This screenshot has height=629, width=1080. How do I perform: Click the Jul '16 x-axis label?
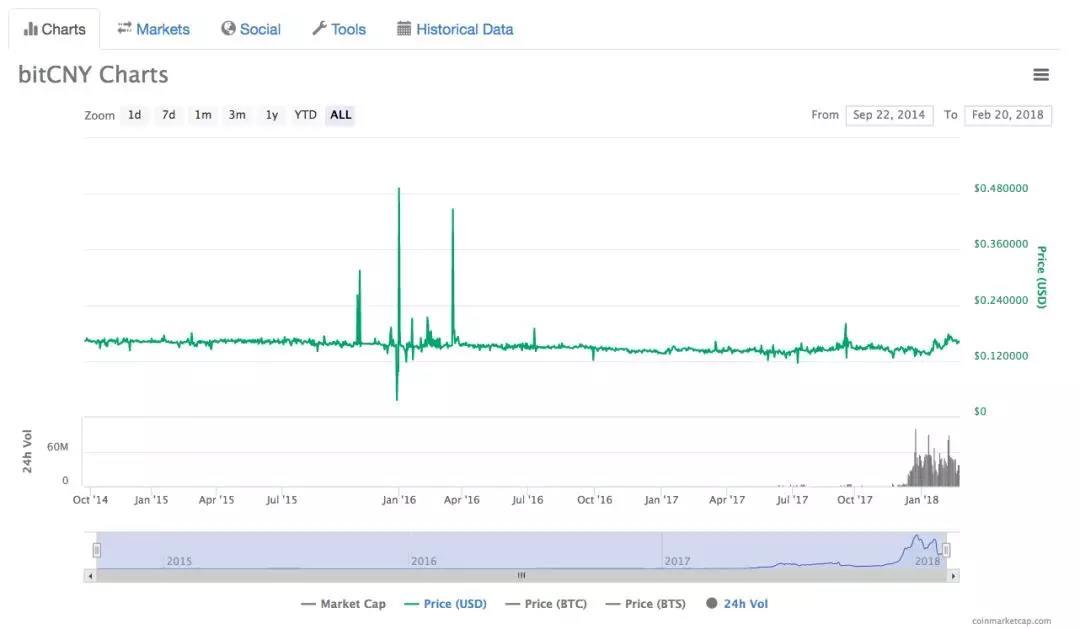(527, 499)
